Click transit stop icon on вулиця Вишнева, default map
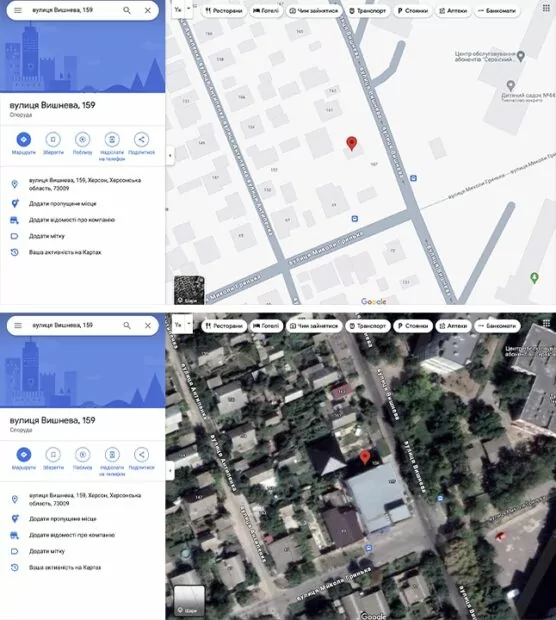Screen dimensions: 556x620 tap(413, 178)
